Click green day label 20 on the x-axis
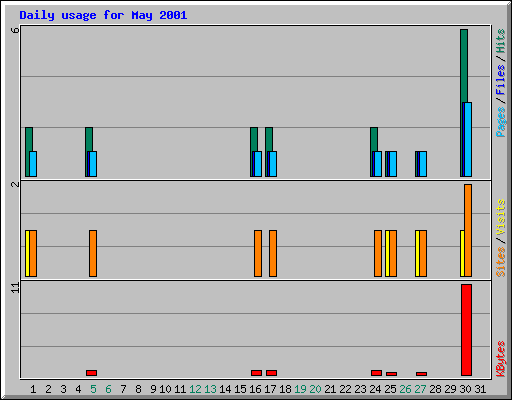Screen dimensions: 512x400 point(315,389)
